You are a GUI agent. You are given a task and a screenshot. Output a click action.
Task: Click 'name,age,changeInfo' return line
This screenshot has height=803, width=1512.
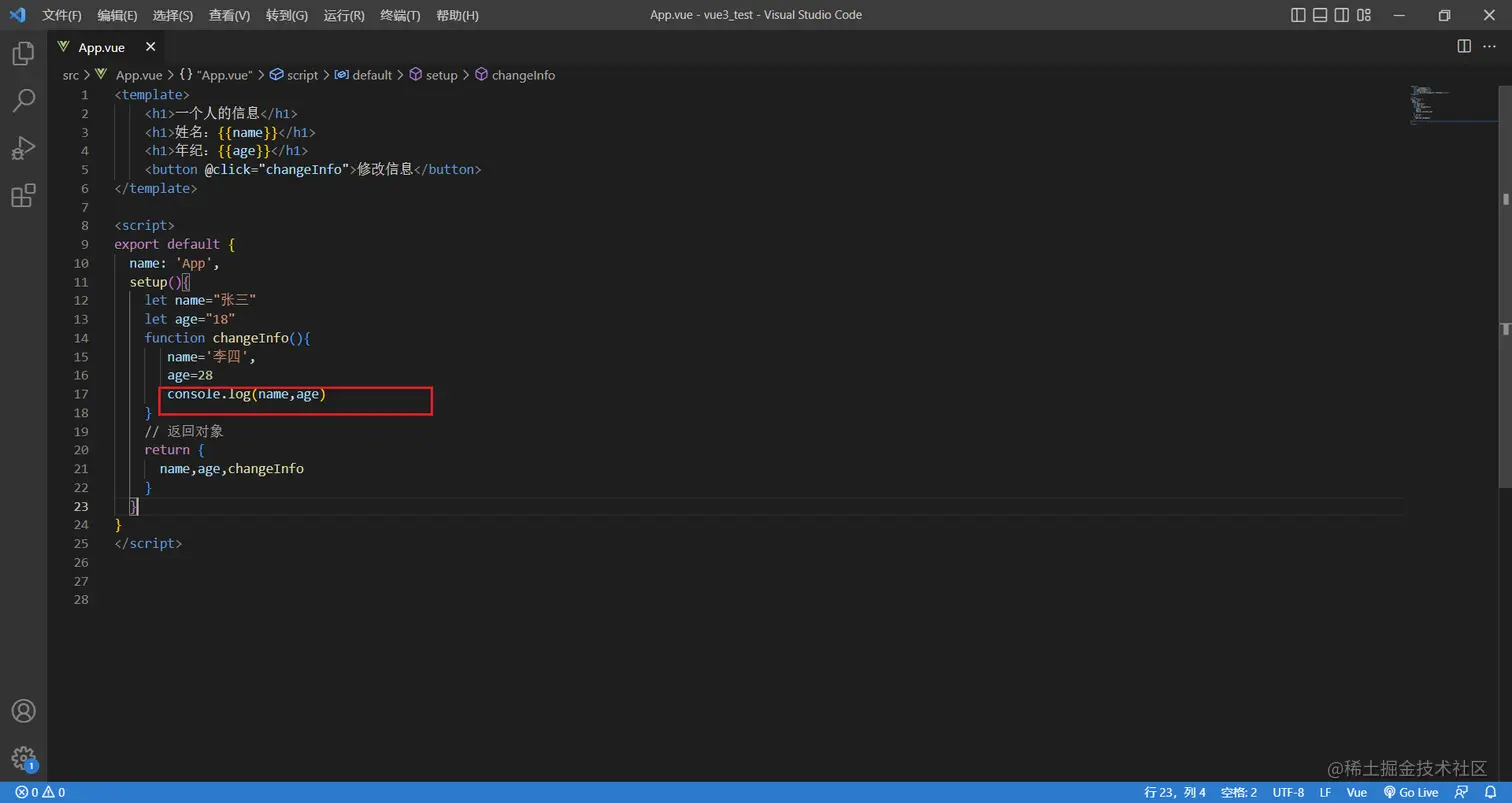pos(231,469)
